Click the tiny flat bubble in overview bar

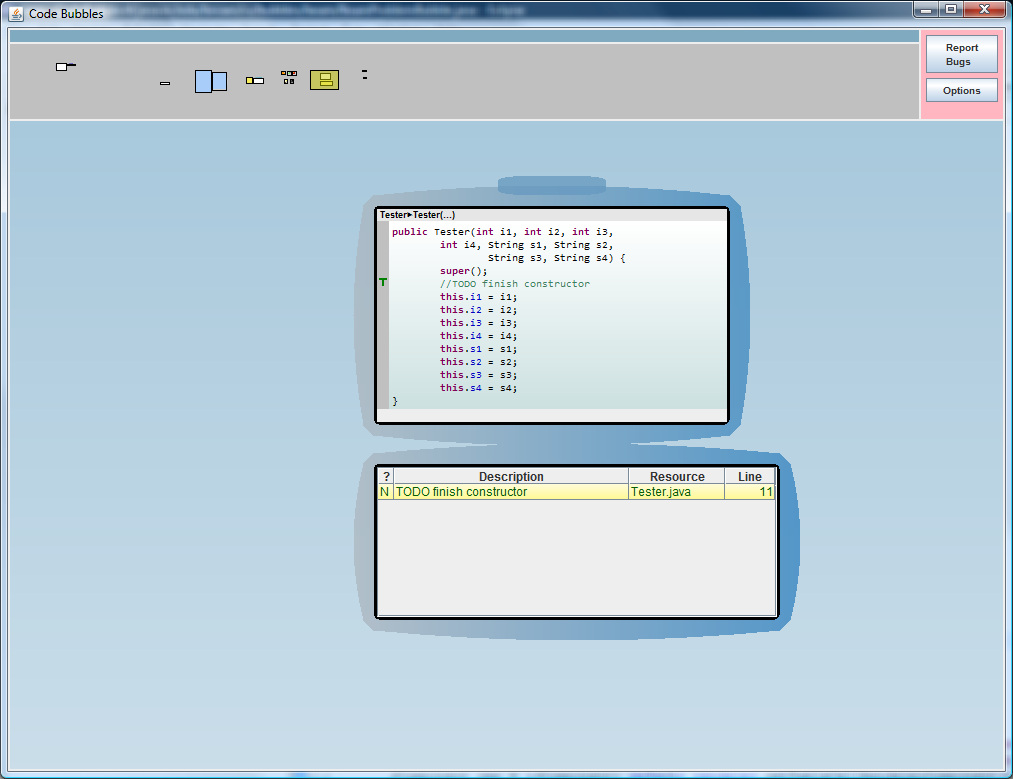[x=165, y=83]
